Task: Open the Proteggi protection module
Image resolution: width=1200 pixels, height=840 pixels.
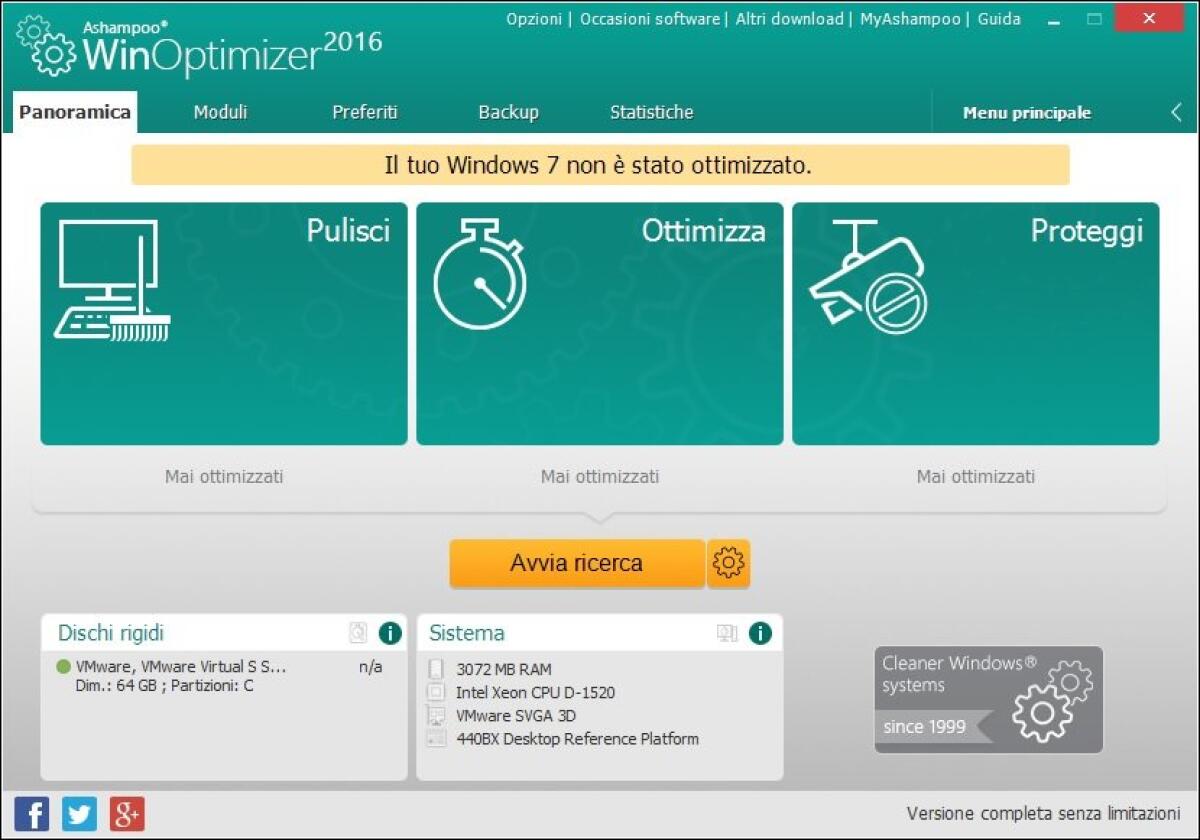Action: (975, 324)
